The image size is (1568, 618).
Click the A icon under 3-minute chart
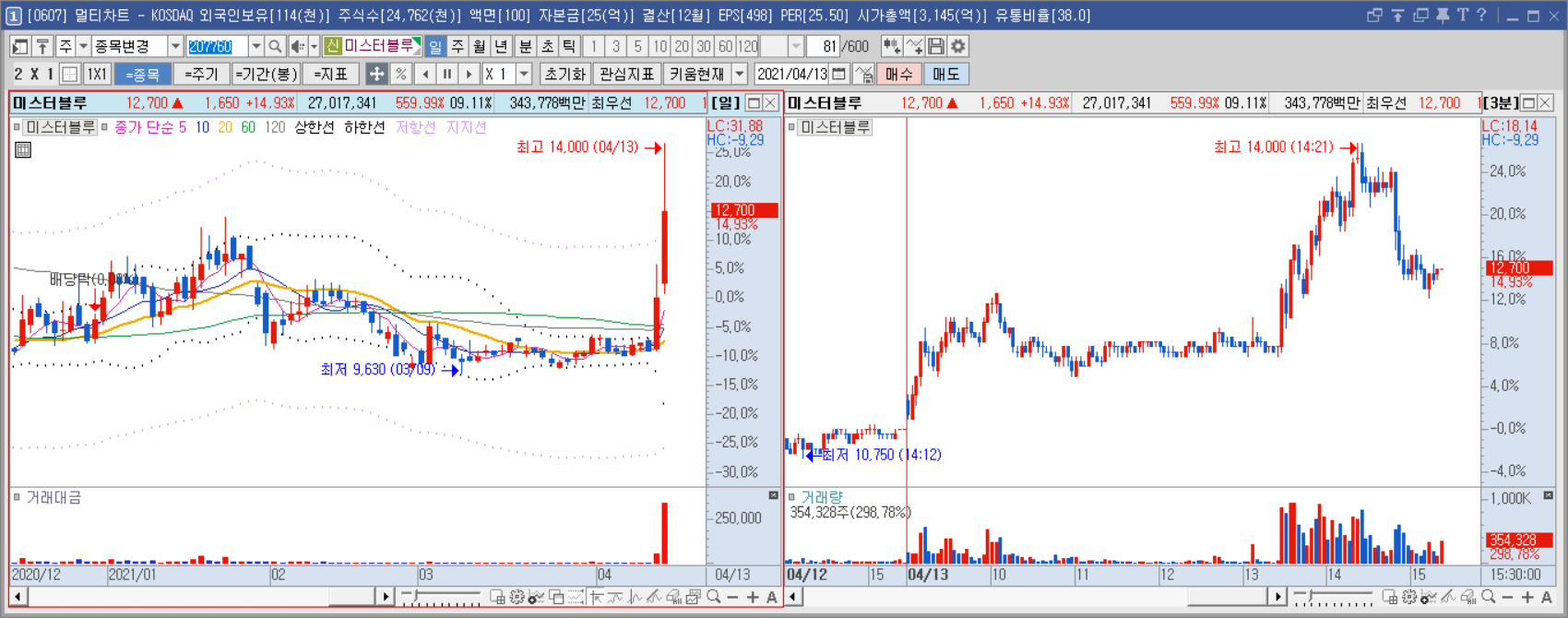coord(1547,597)
